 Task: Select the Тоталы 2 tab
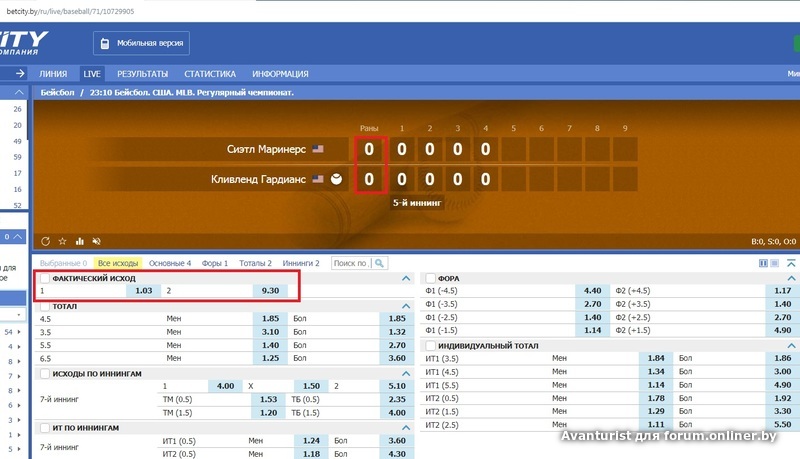255,263
